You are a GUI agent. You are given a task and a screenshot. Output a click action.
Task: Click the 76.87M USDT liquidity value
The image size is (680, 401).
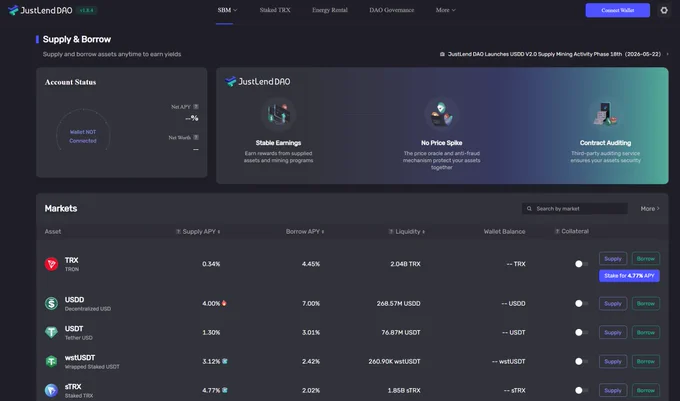(401, 333)
